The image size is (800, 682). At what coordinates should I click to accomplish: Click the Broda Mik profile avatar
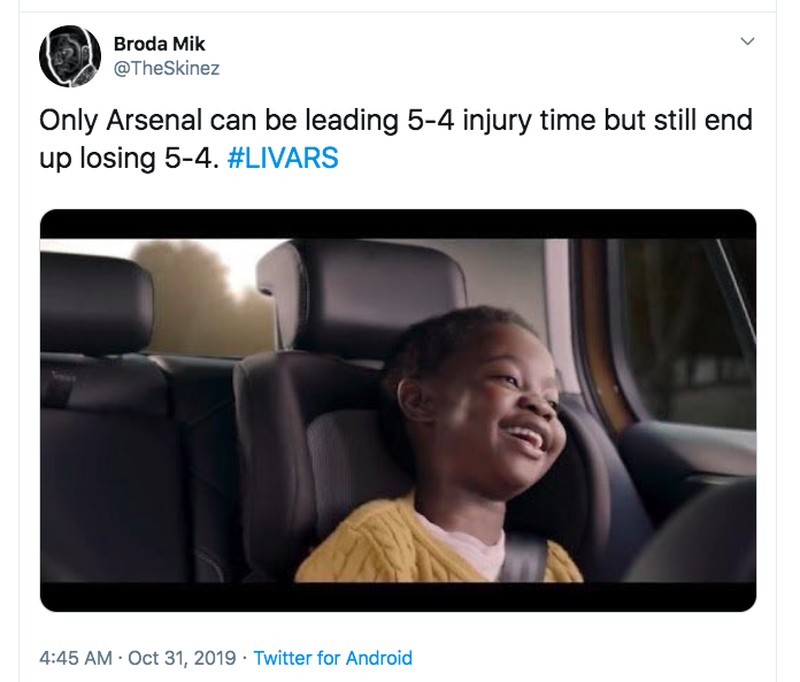pyautogui.click(x=69, y=55)
